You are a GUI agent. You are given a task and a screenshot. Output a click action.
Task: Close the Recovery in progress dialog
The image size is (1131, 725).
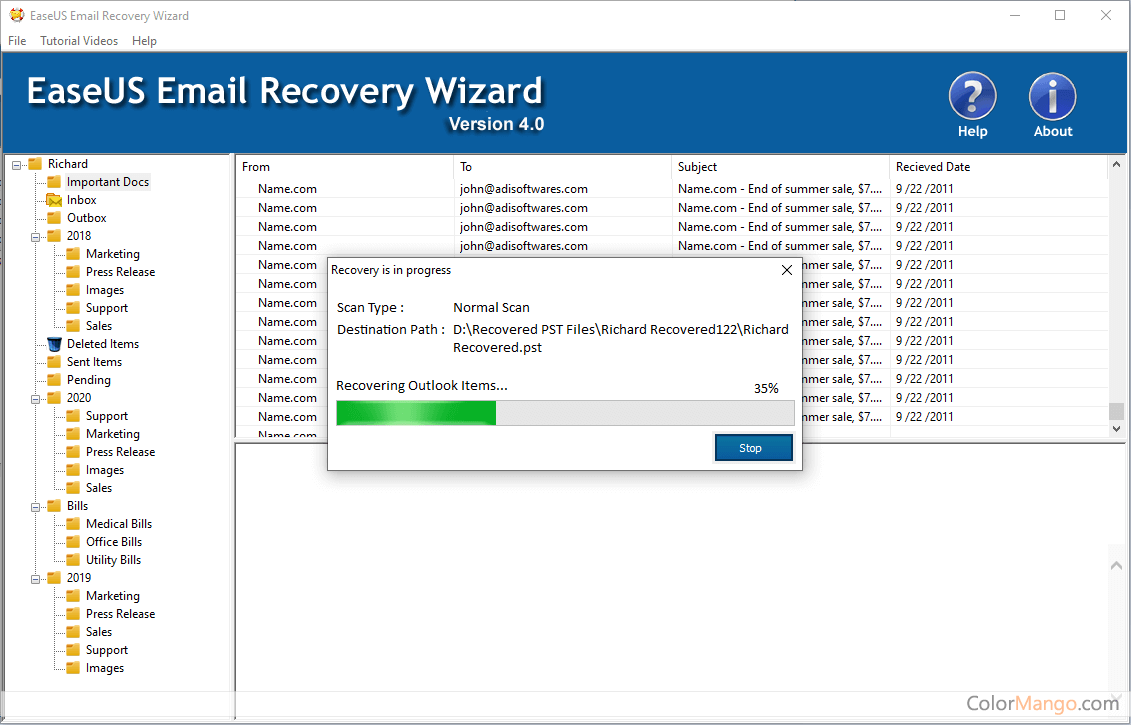pyautogui.click(x=786, y=270)
